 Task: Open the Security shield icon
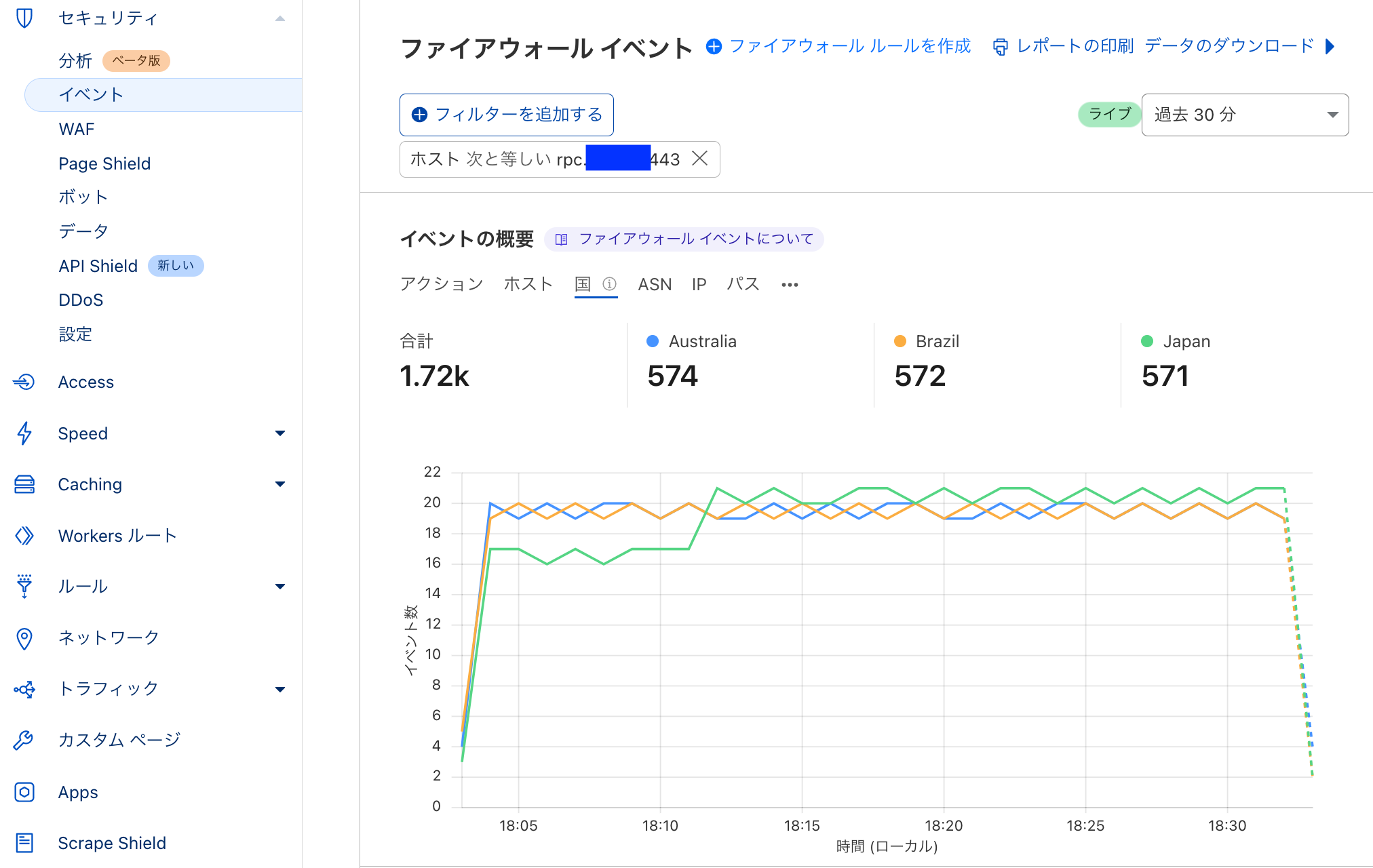pos(24,18)
